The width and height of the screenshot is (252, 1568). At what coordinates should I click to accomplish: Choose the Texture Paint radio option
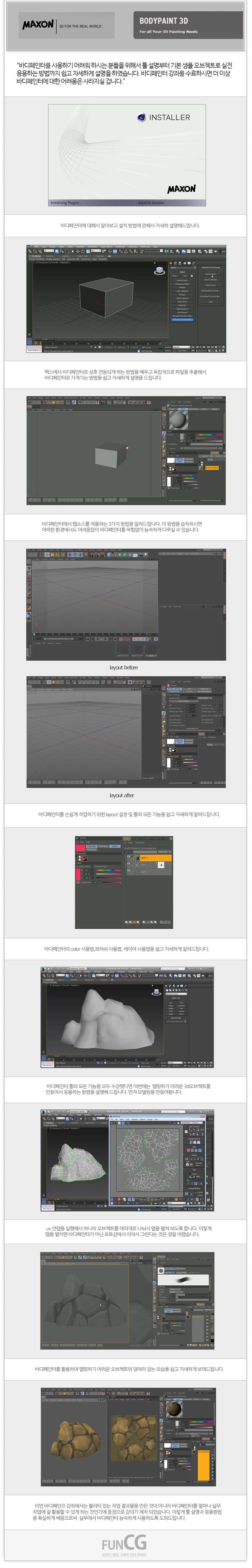point(99,866)
